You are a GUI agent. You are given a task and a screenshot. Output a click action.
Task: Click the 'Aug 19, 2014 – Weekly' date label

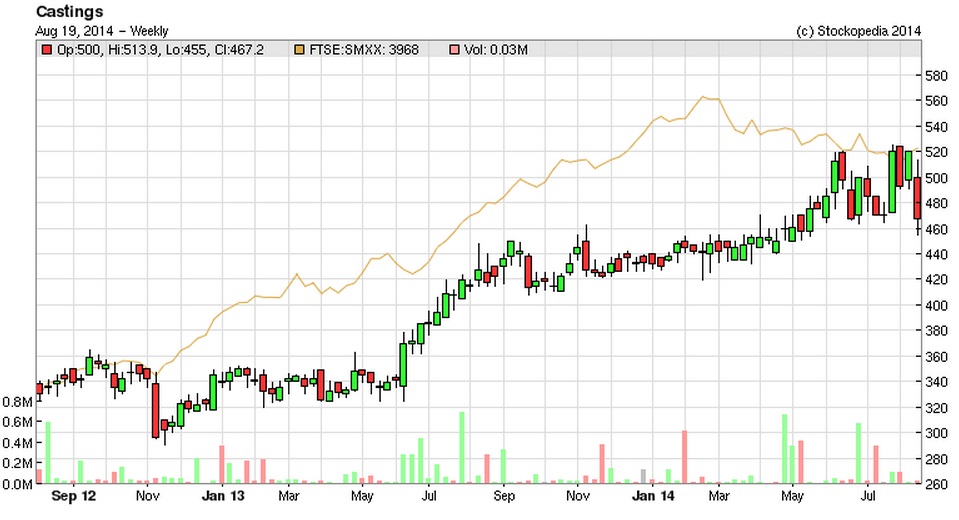click(x=102, y=31)
